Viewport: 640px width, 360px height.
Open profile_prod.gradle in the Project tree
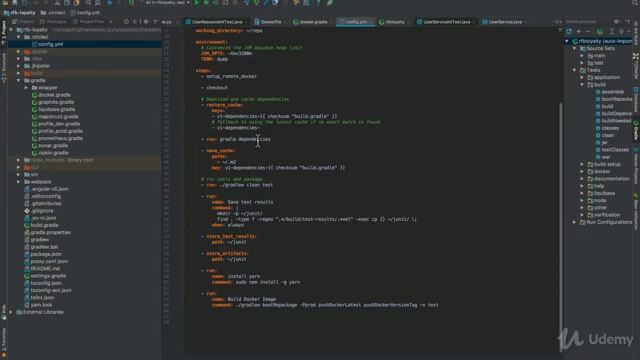(60, 131)
